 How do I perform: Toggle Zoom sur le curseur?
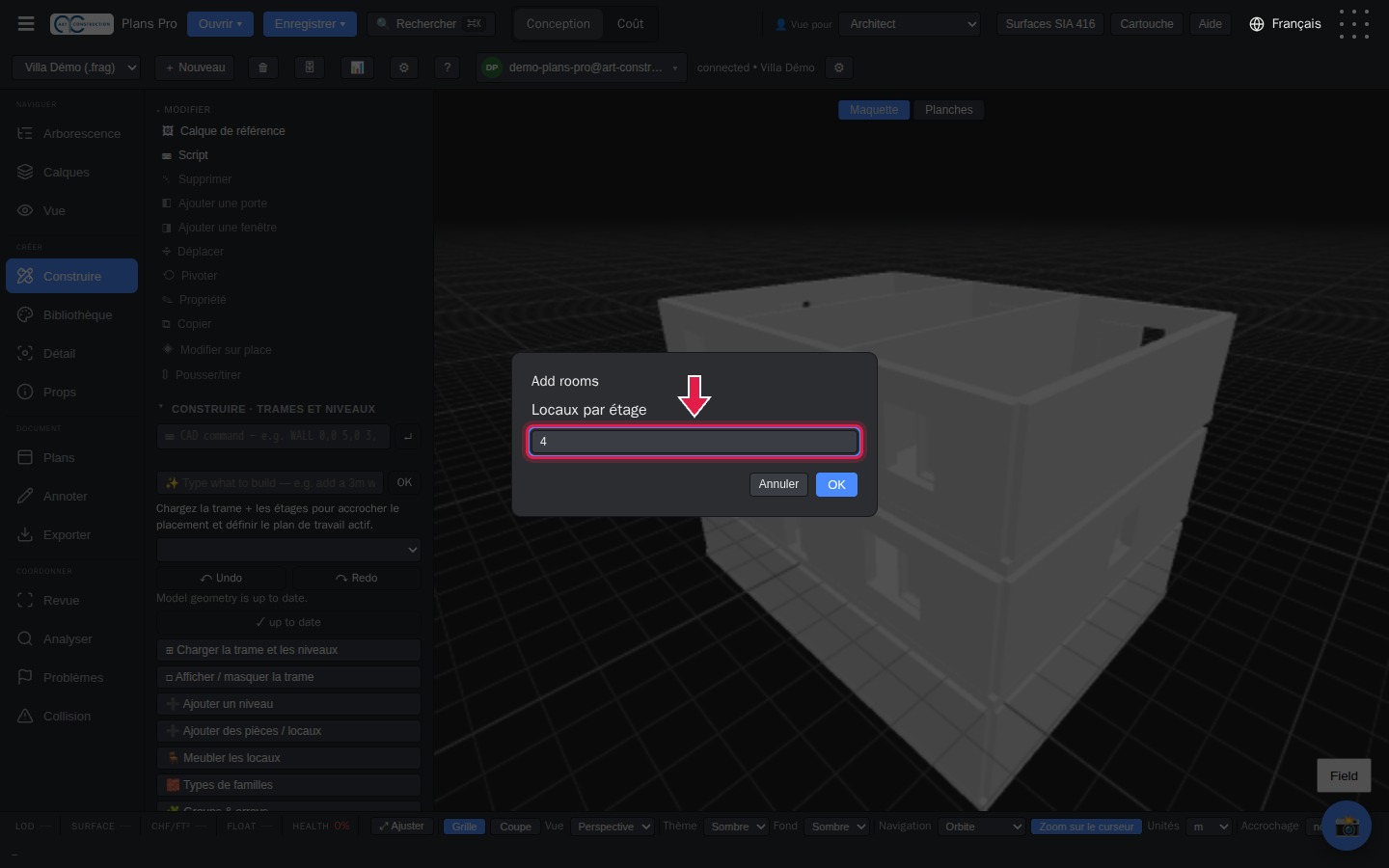[x=1086, y=827]
